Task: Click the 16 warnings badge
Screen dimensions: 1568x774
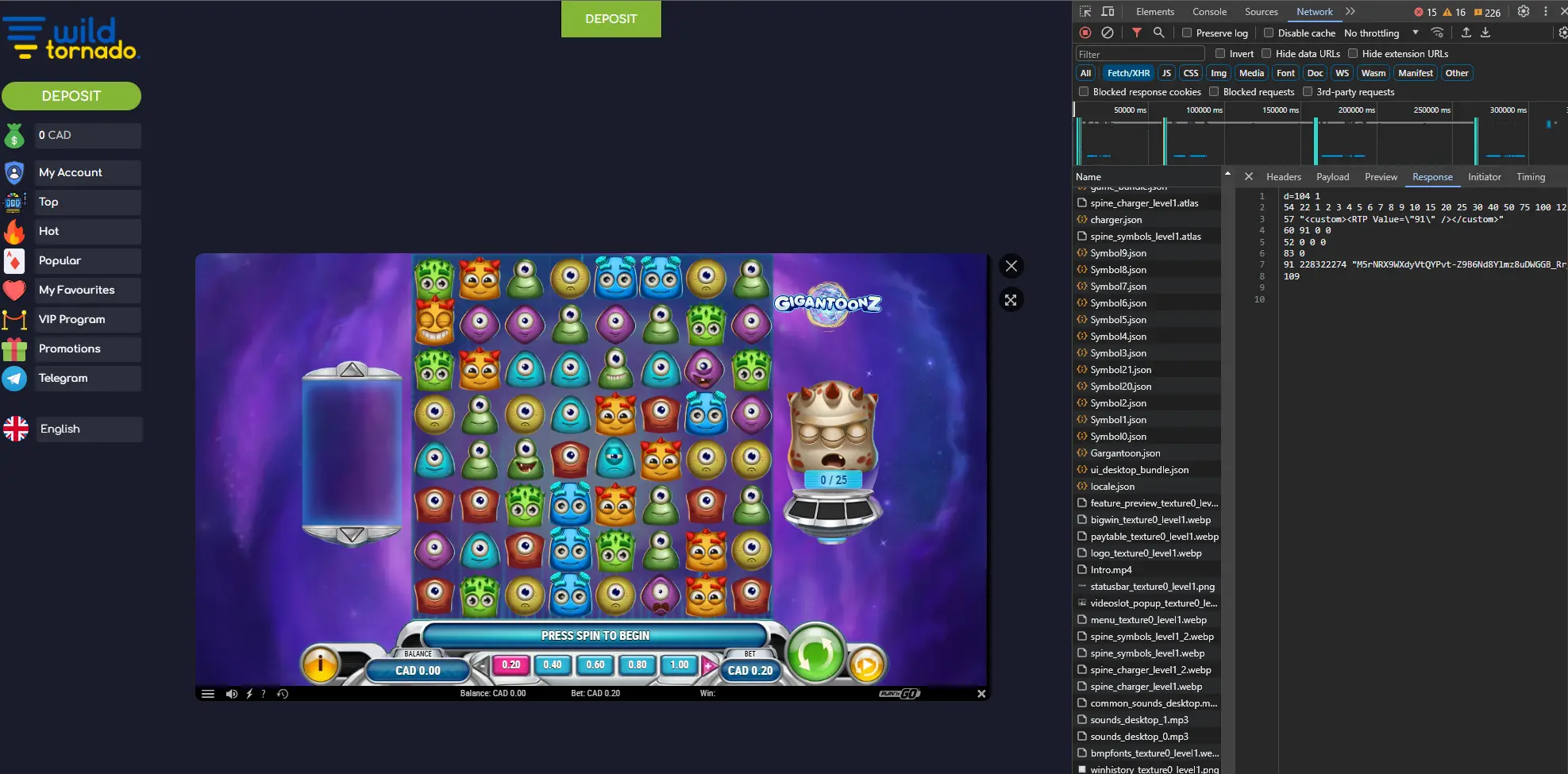Action: 1454,12
